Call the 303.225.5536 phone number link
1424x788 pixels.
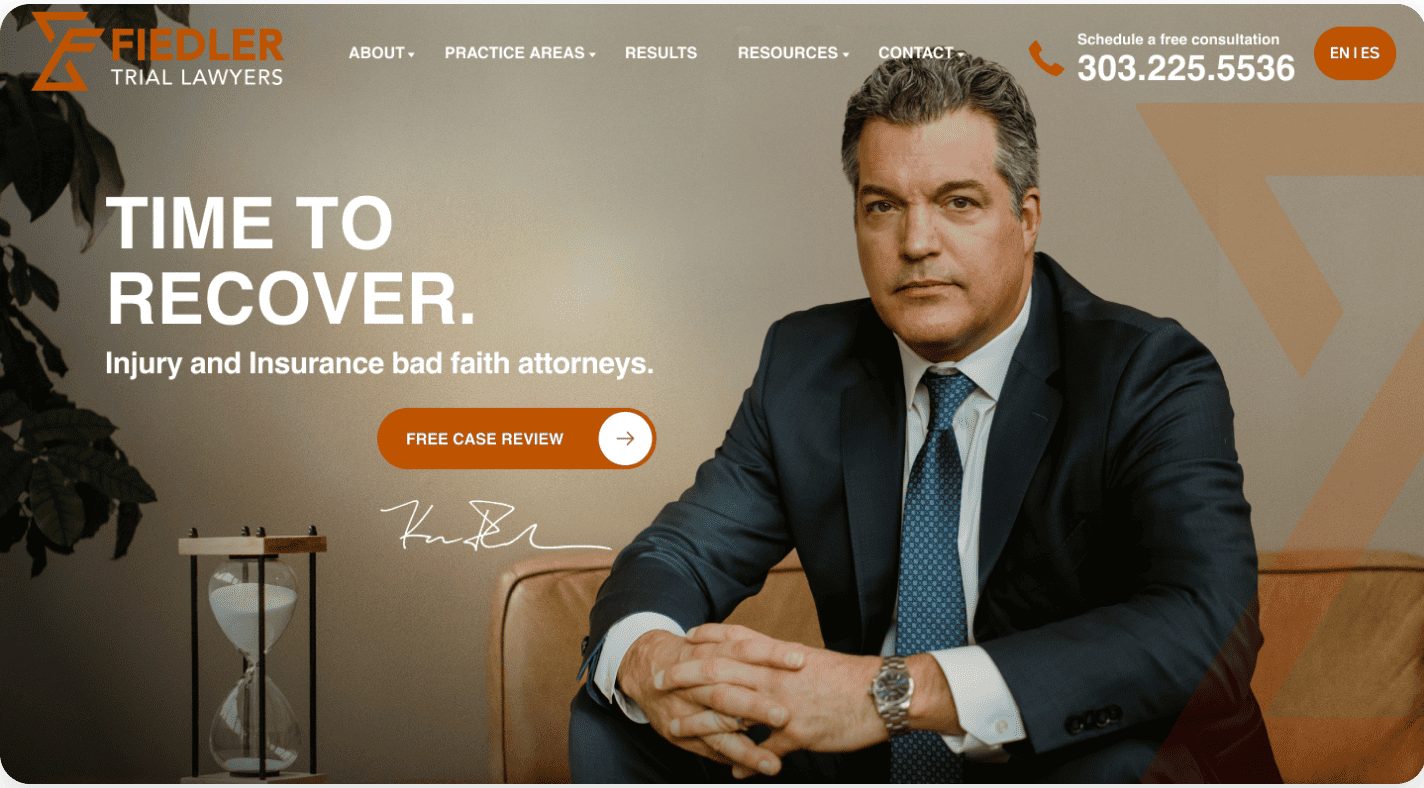(1186, 68)
